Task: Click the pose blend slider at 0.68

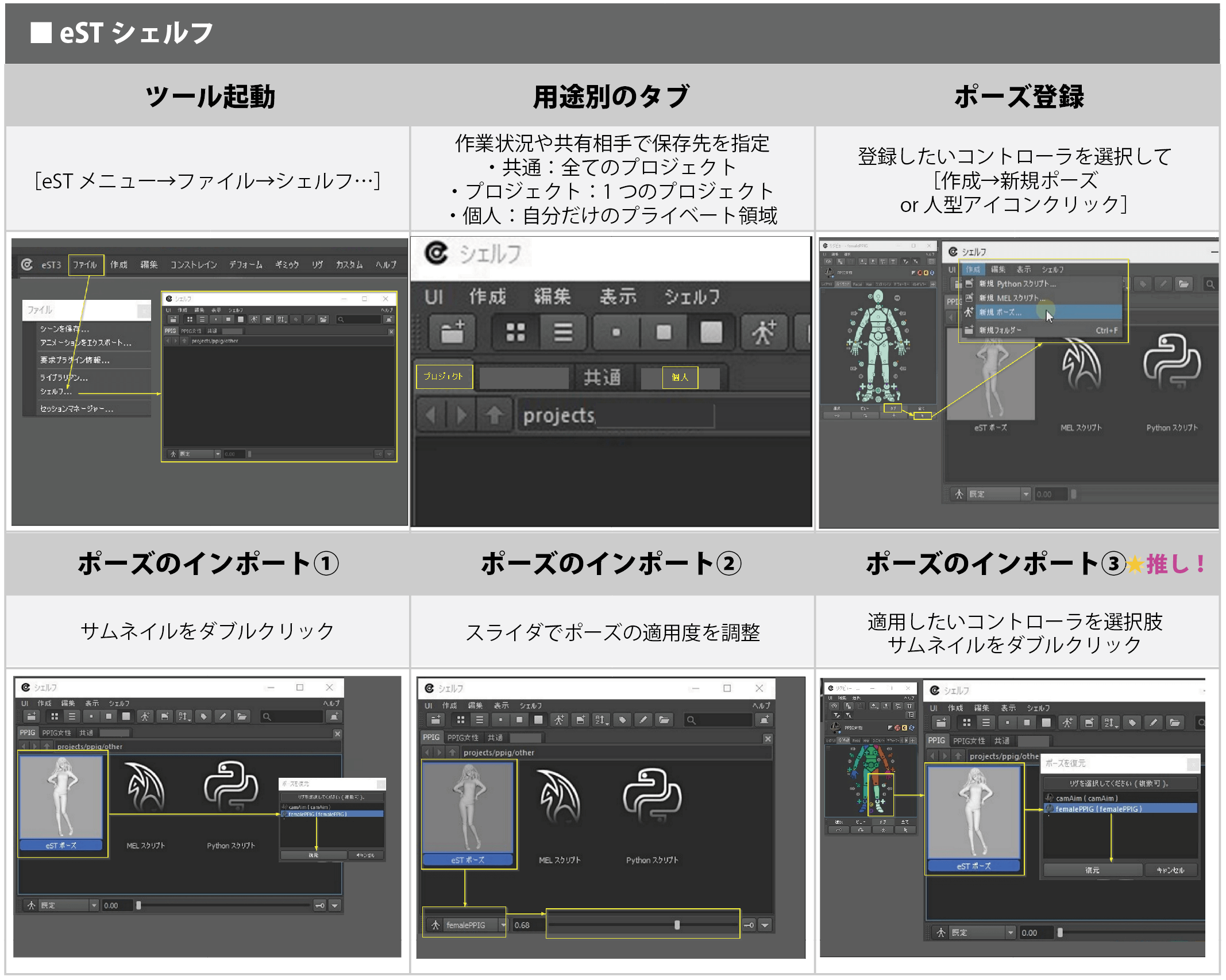Action: tap(677, 925)
